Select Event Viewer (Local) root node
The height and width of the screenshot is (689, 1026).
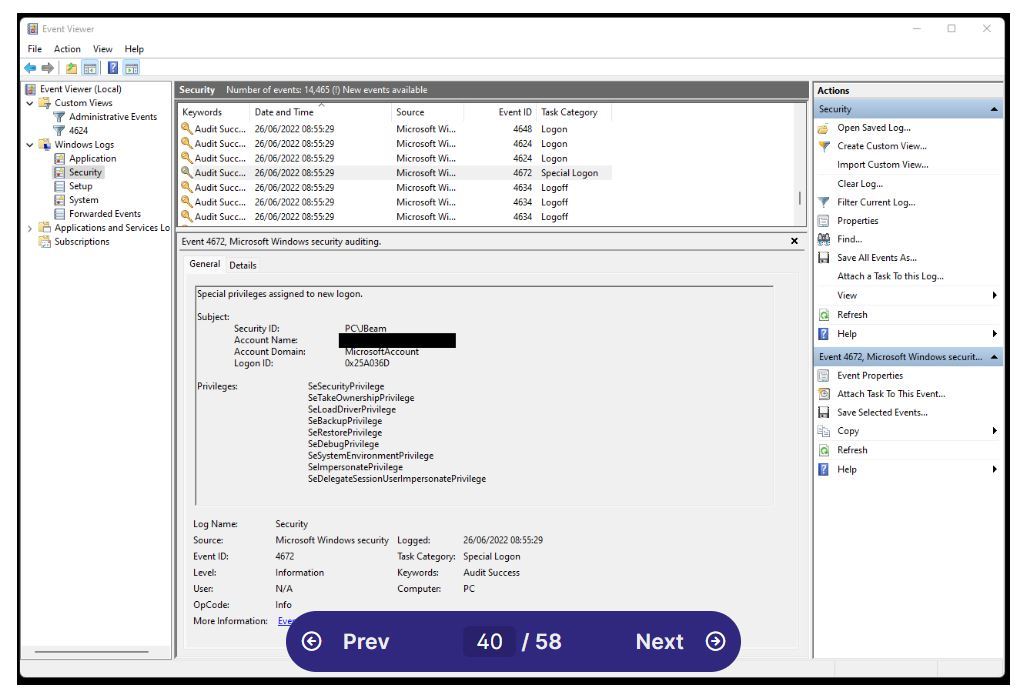(80, 89)
